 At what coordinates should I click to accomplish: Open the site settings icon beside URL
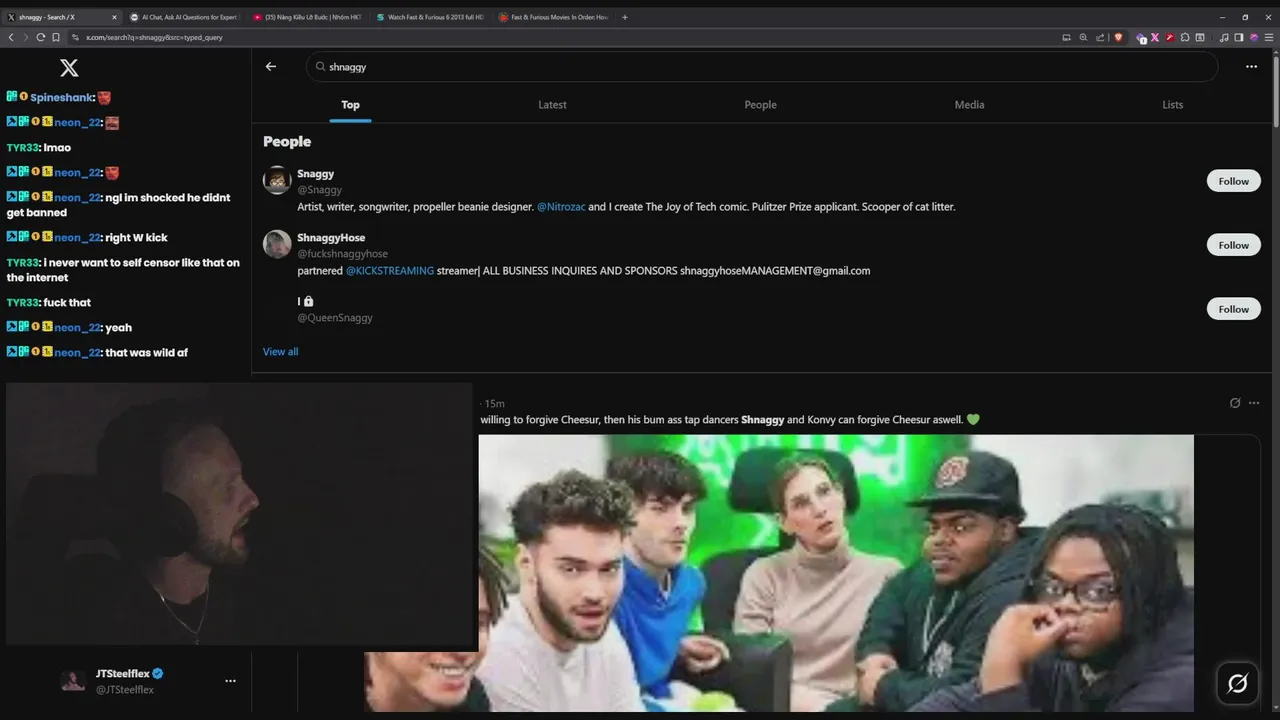click(x=75, y=37)
